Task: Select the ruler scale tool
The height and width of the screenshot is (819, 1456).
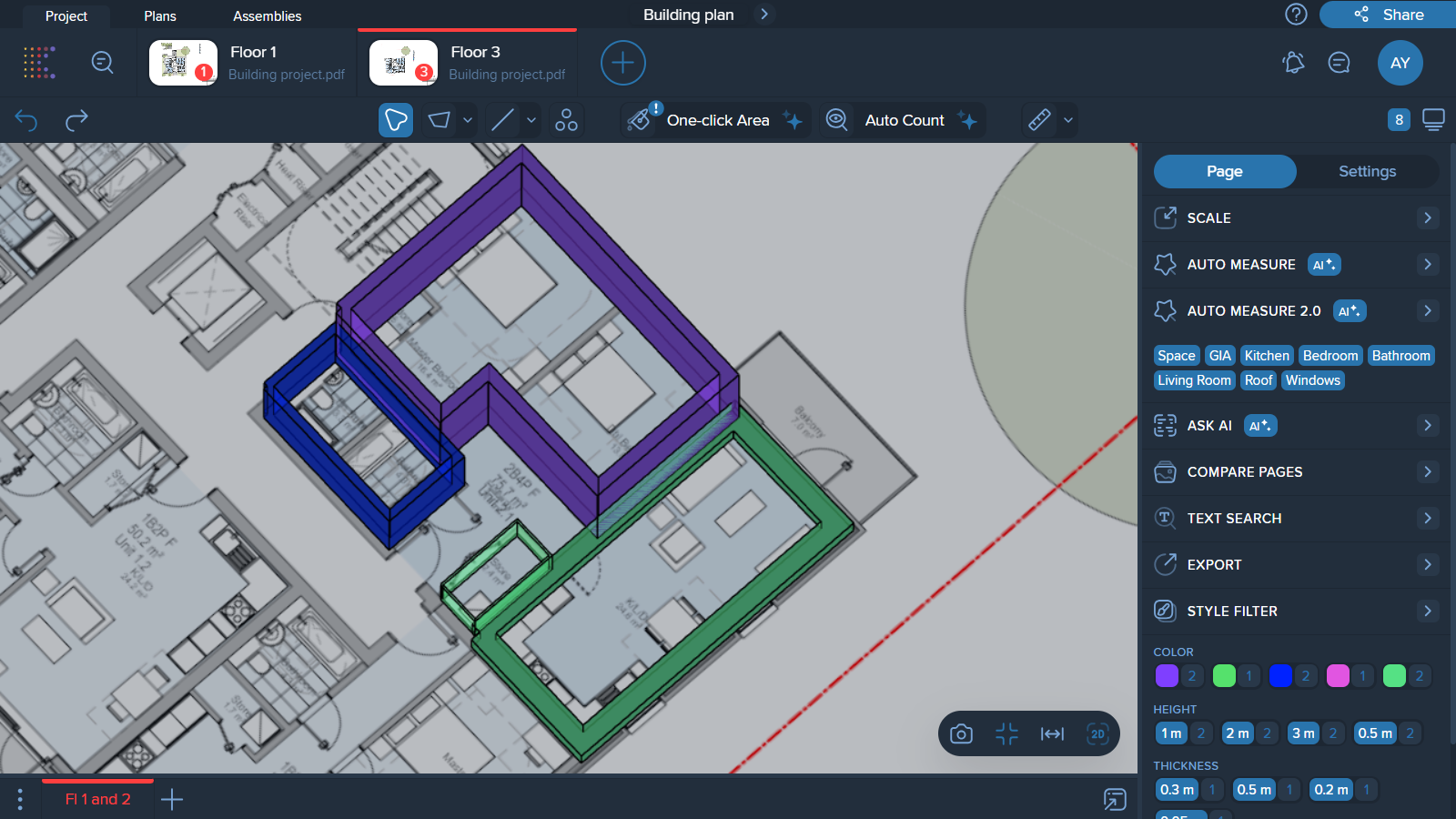Action: coord(1039,120)
